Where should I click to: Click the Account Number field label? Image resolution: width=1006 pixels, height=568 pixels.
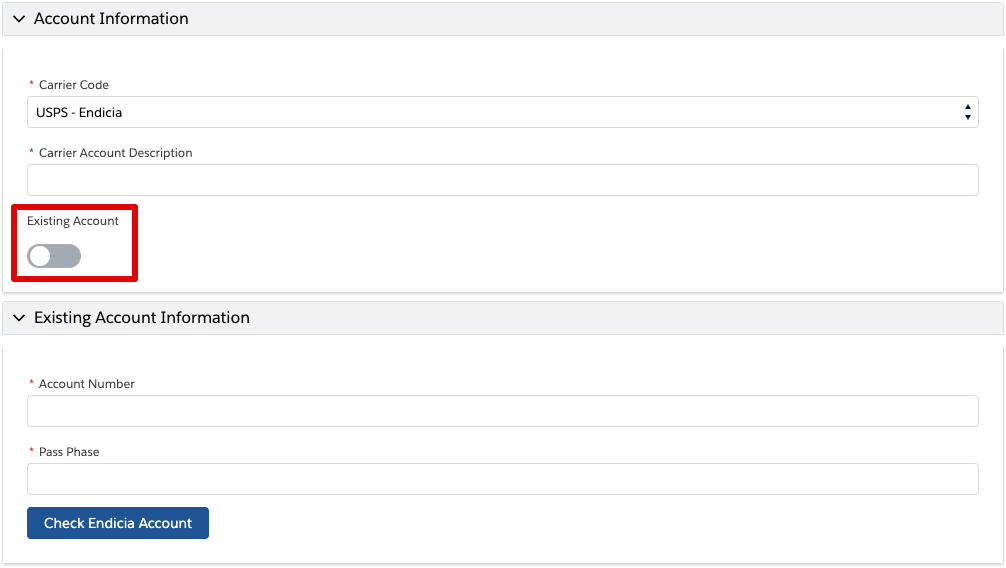pos(87,384)
